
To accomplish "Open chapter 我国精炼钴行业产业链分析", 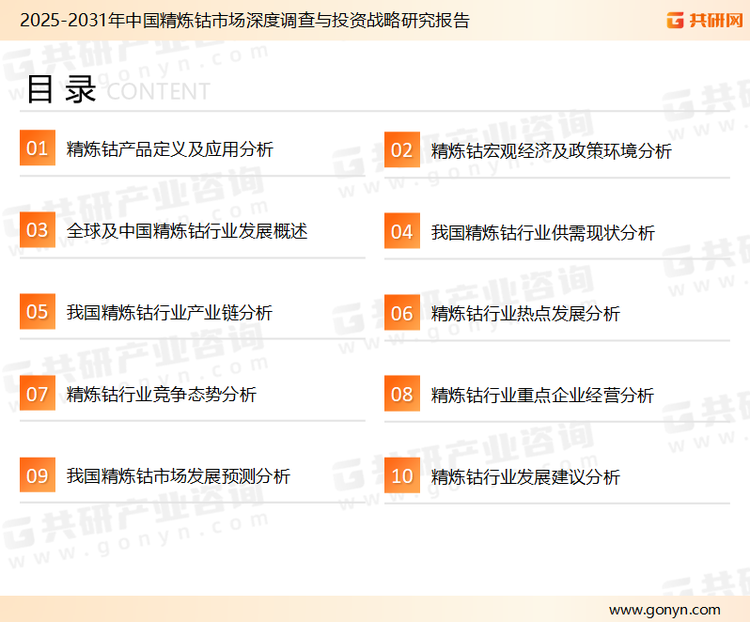I will (x=169, y=313).
